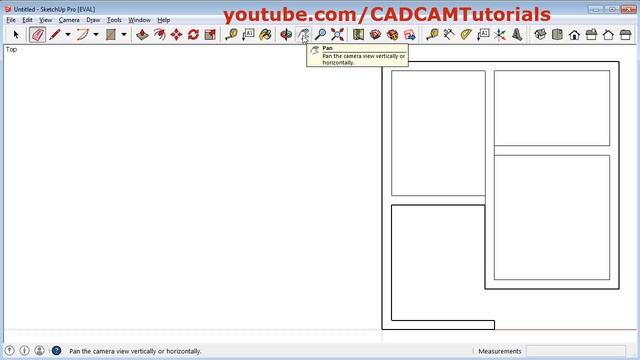Open the Camera menu

tap(69, 20)
